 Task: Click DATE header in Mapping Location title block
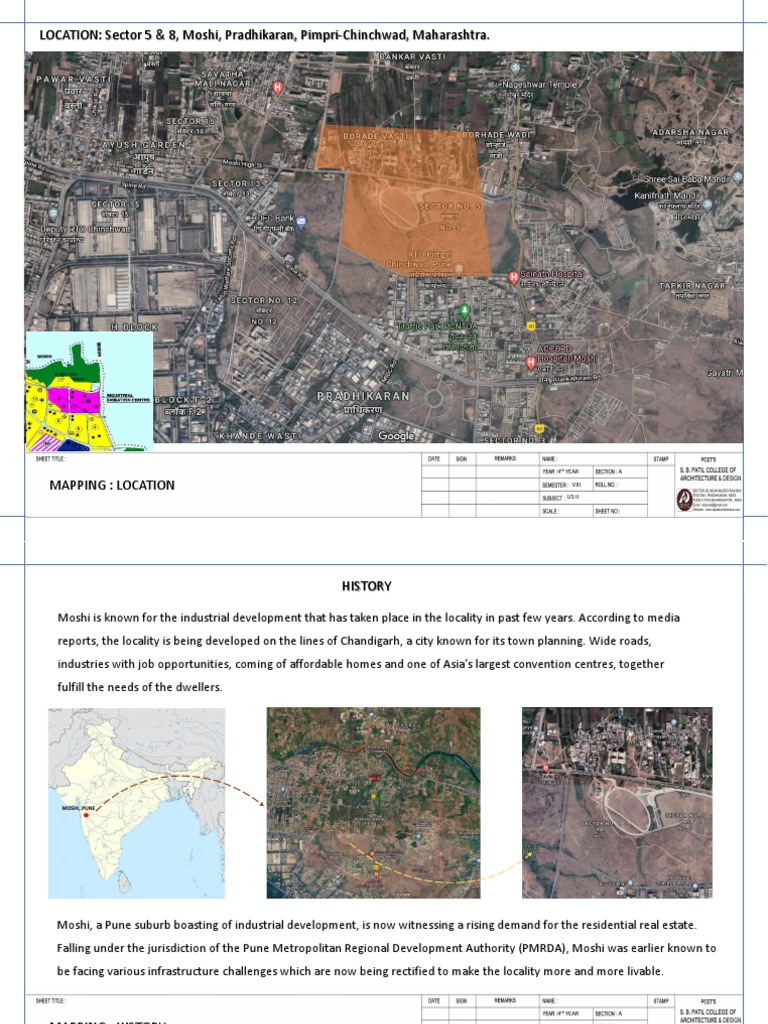(x=434, y=458)
